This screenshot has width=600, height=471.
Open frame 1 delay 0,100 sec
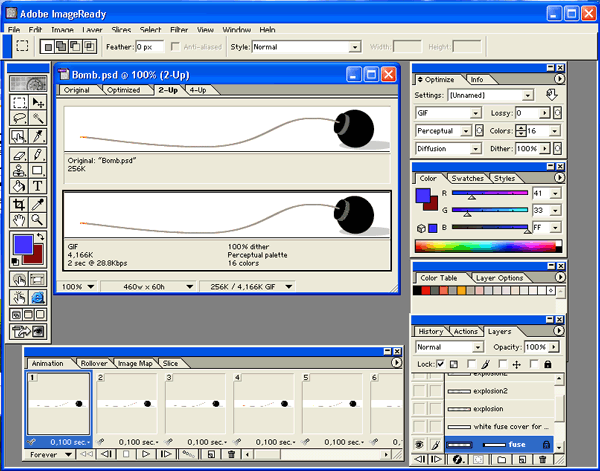coord(70,442)
